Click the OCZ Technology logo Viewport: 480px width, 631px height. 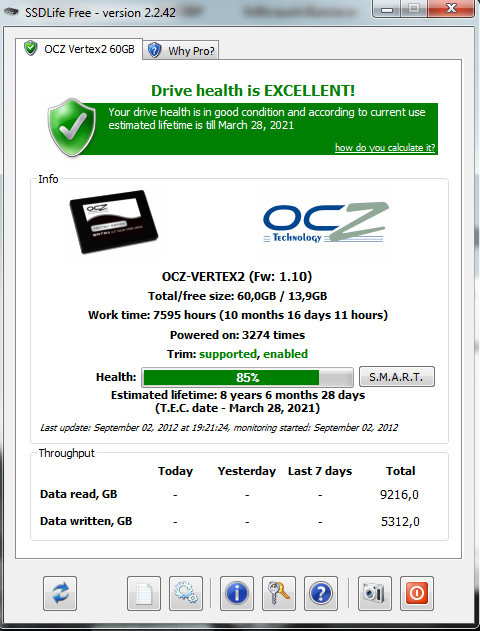click(325, 223)
